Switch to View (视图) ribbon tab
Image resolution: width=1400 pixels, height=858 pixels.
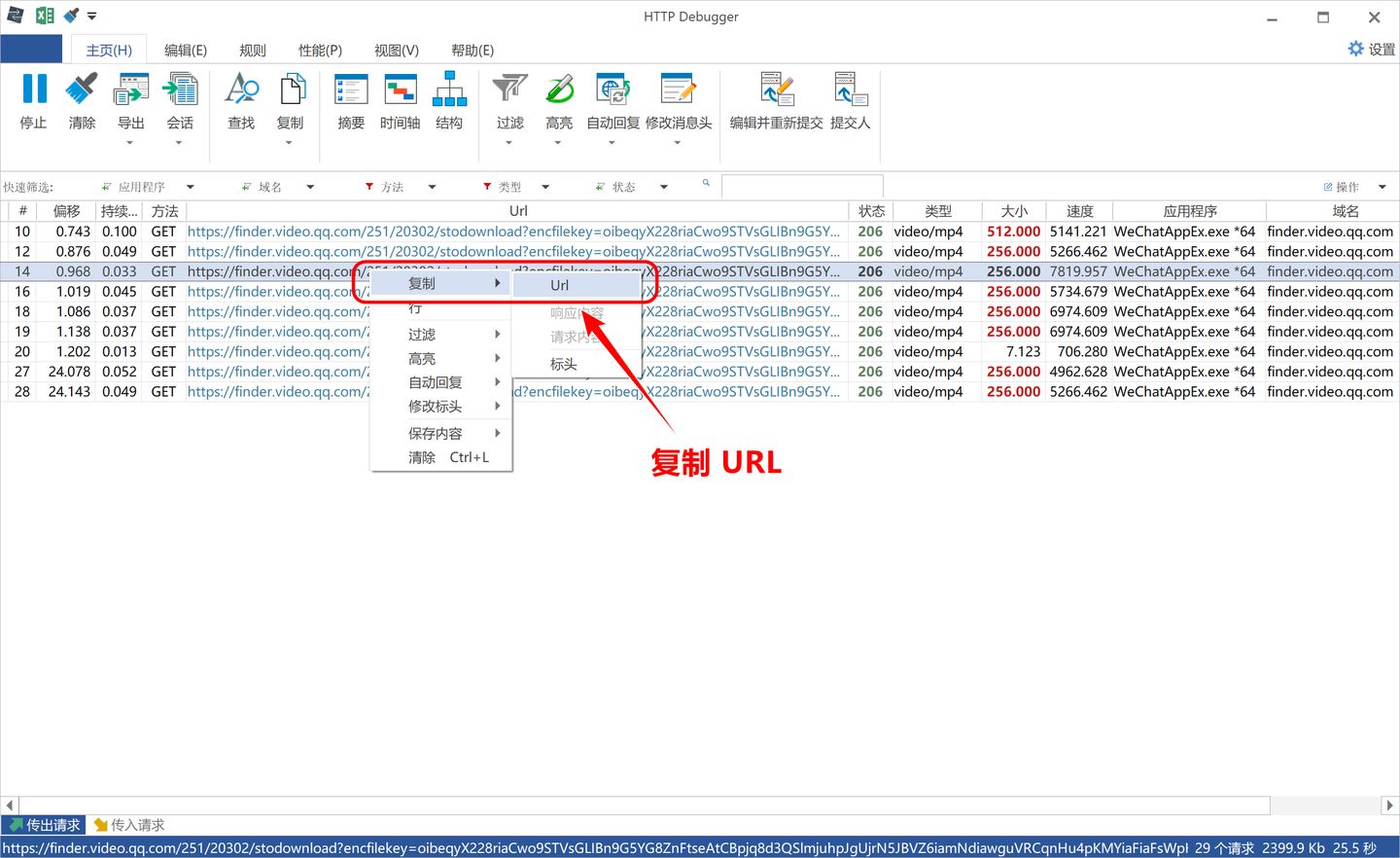[397, 50]
